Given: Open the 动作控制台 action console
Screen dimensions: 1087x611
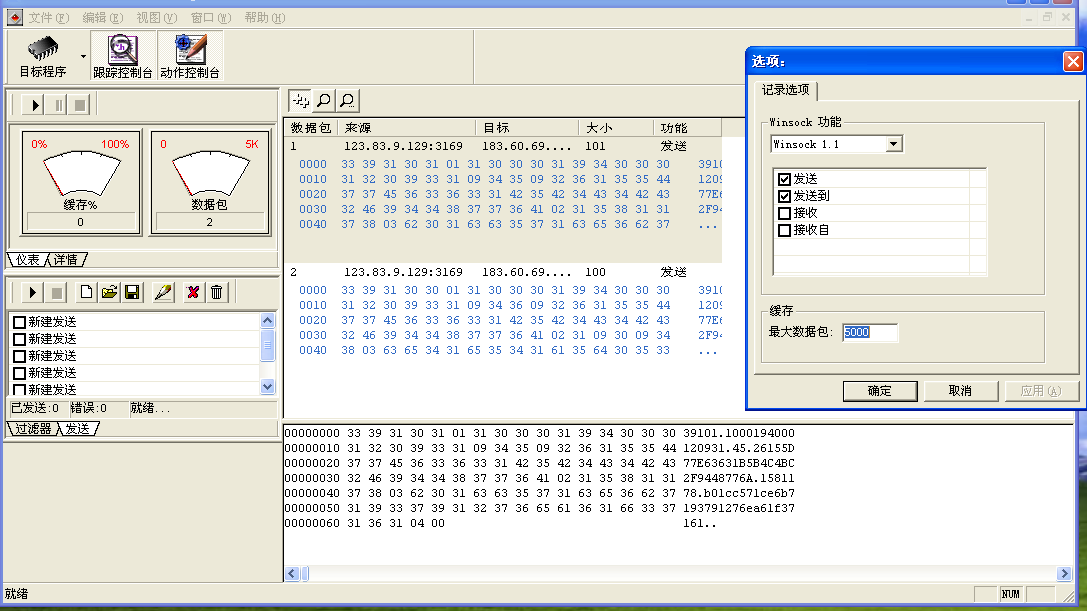Looking at the screenshot, I should point(190,56).
